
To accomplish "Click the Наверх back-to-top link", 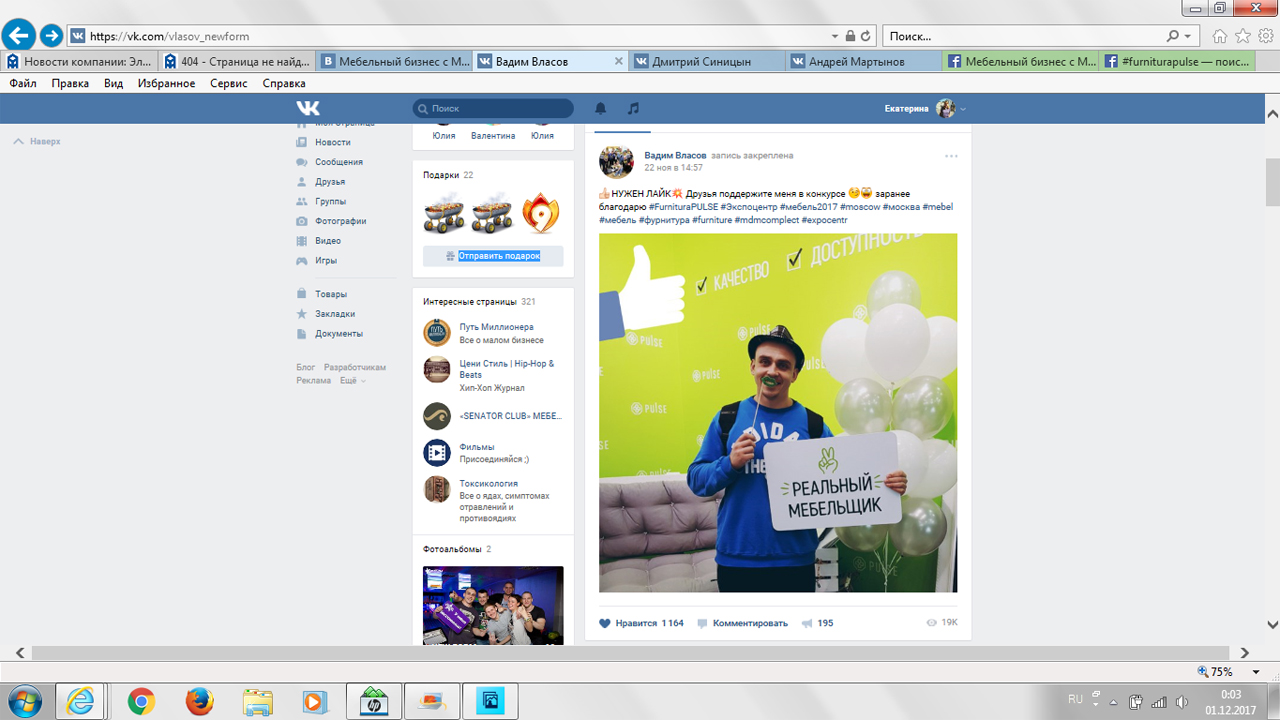I will pos(37,142).
